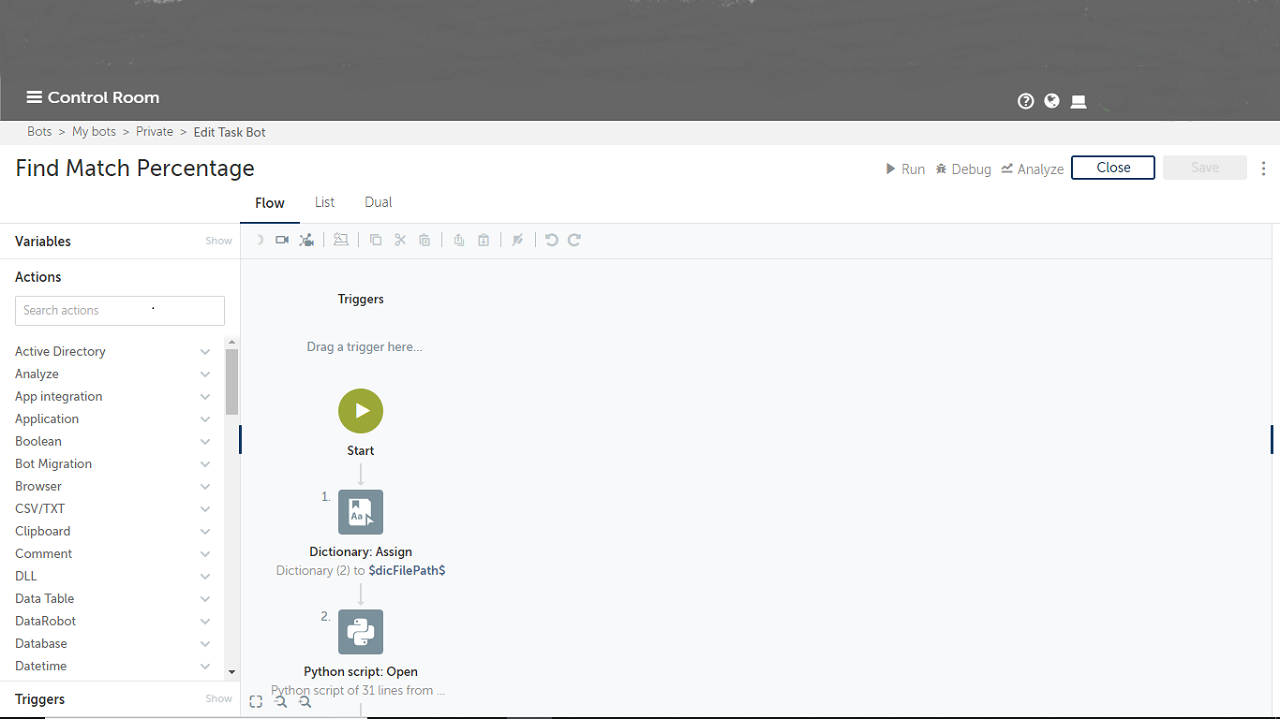Click the Search actions input field
The width and height of the screenshot is (1280, 720).
pos(120,311)
